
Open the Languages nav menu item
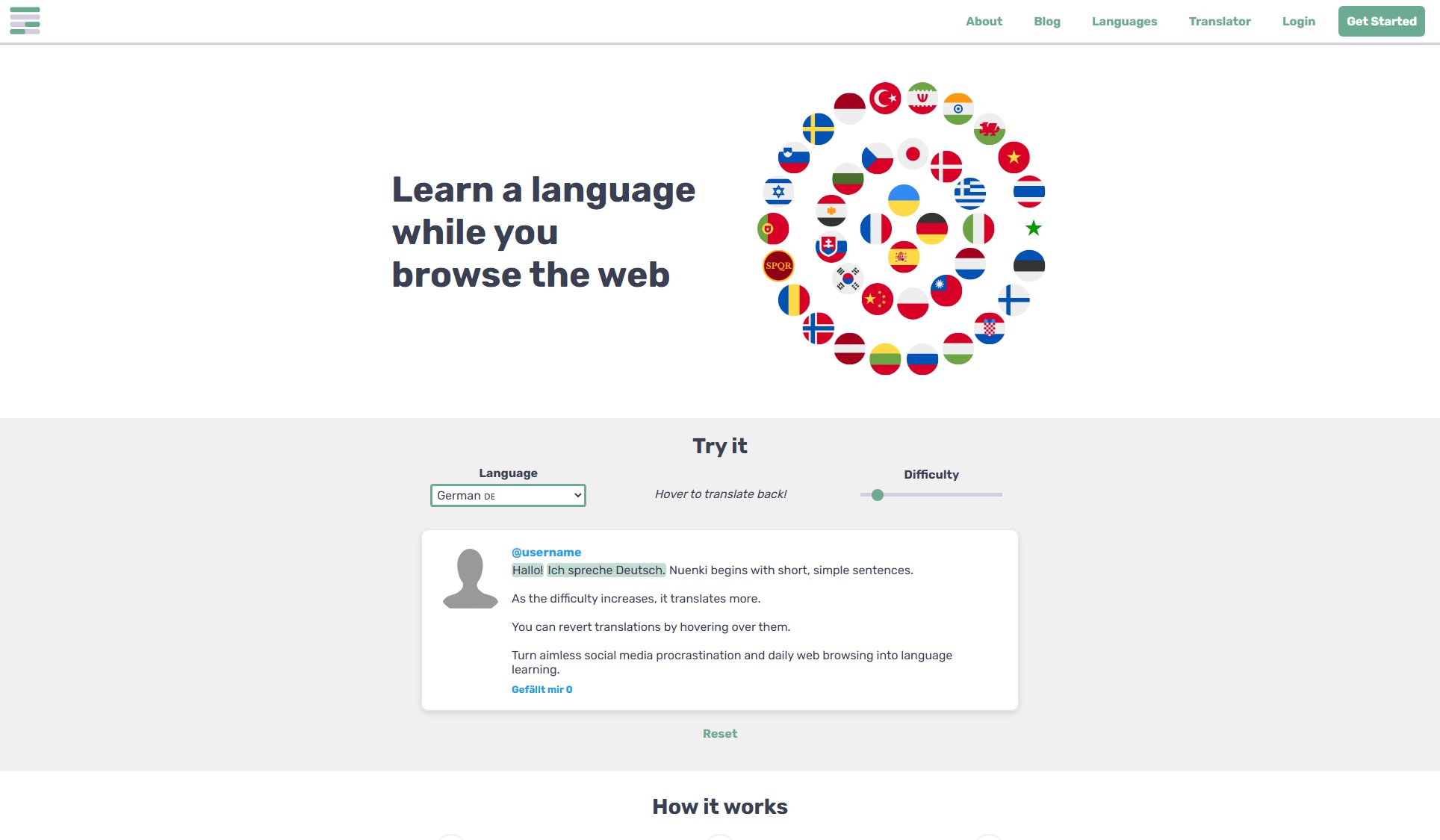1124,22
